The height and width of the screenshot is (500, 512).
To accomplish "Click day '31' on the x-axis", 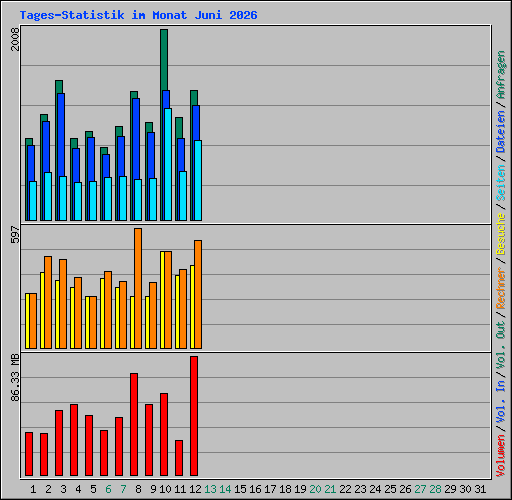I will coord(480,489).
